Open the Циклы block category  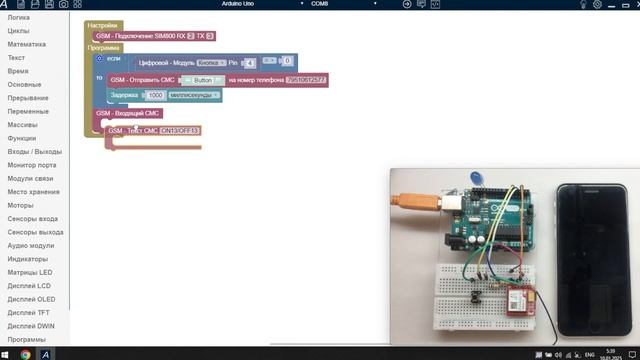(18, 31)
